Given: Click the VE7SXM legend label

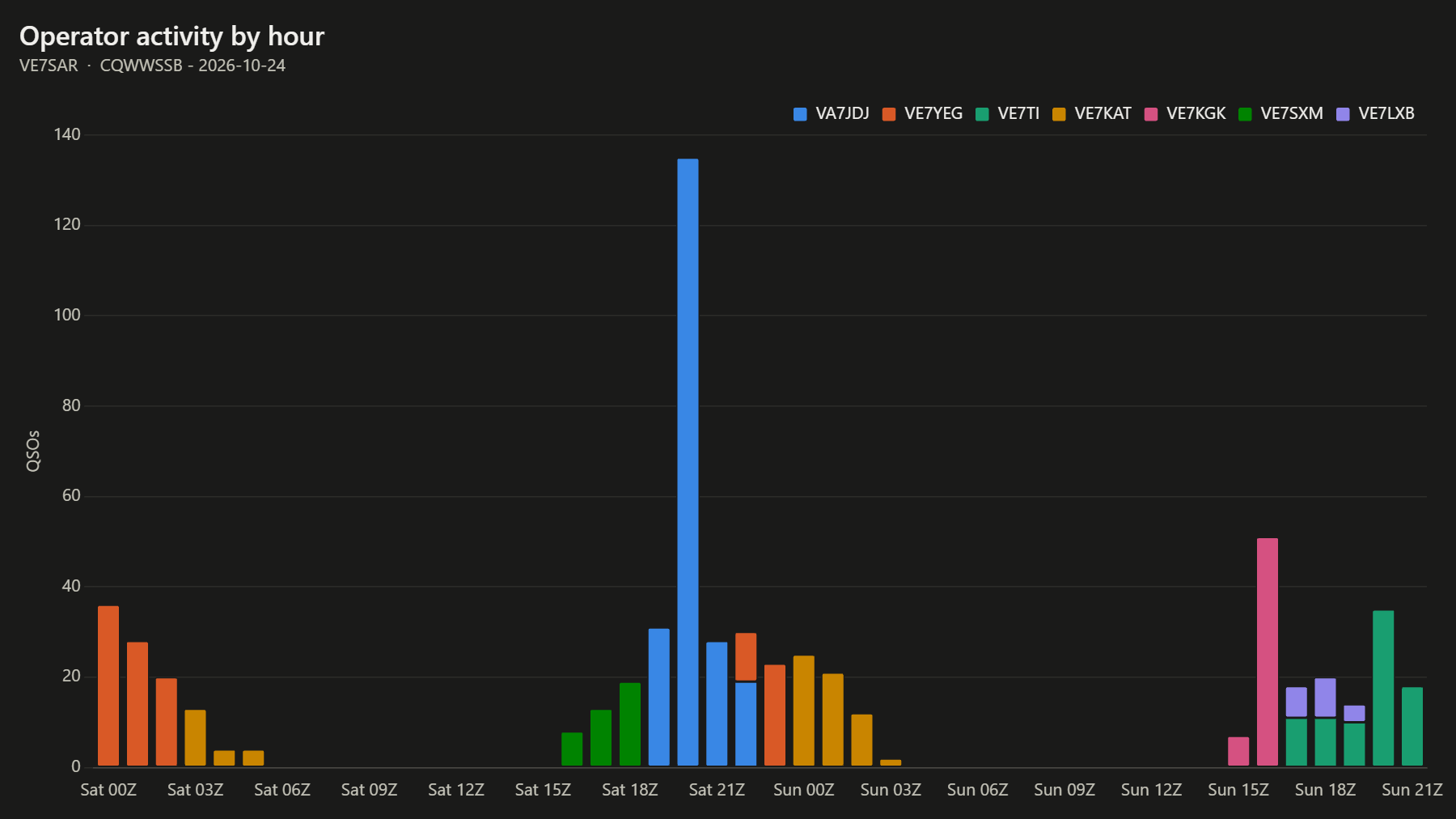Looking at the screenshot, I should point(1292,114).
